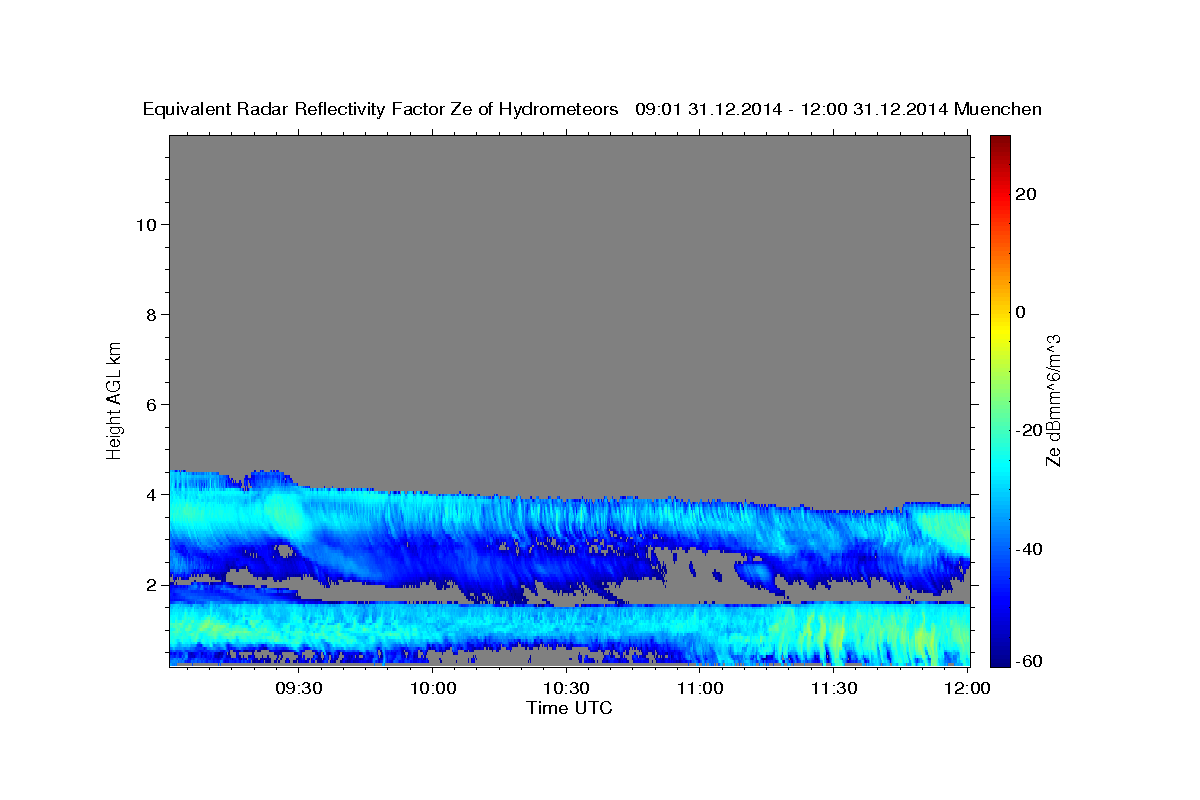The width and height of the screenshot is (1200, 800).
Task: Click the dark red top of the colorbar
Action: point(1000,142)
